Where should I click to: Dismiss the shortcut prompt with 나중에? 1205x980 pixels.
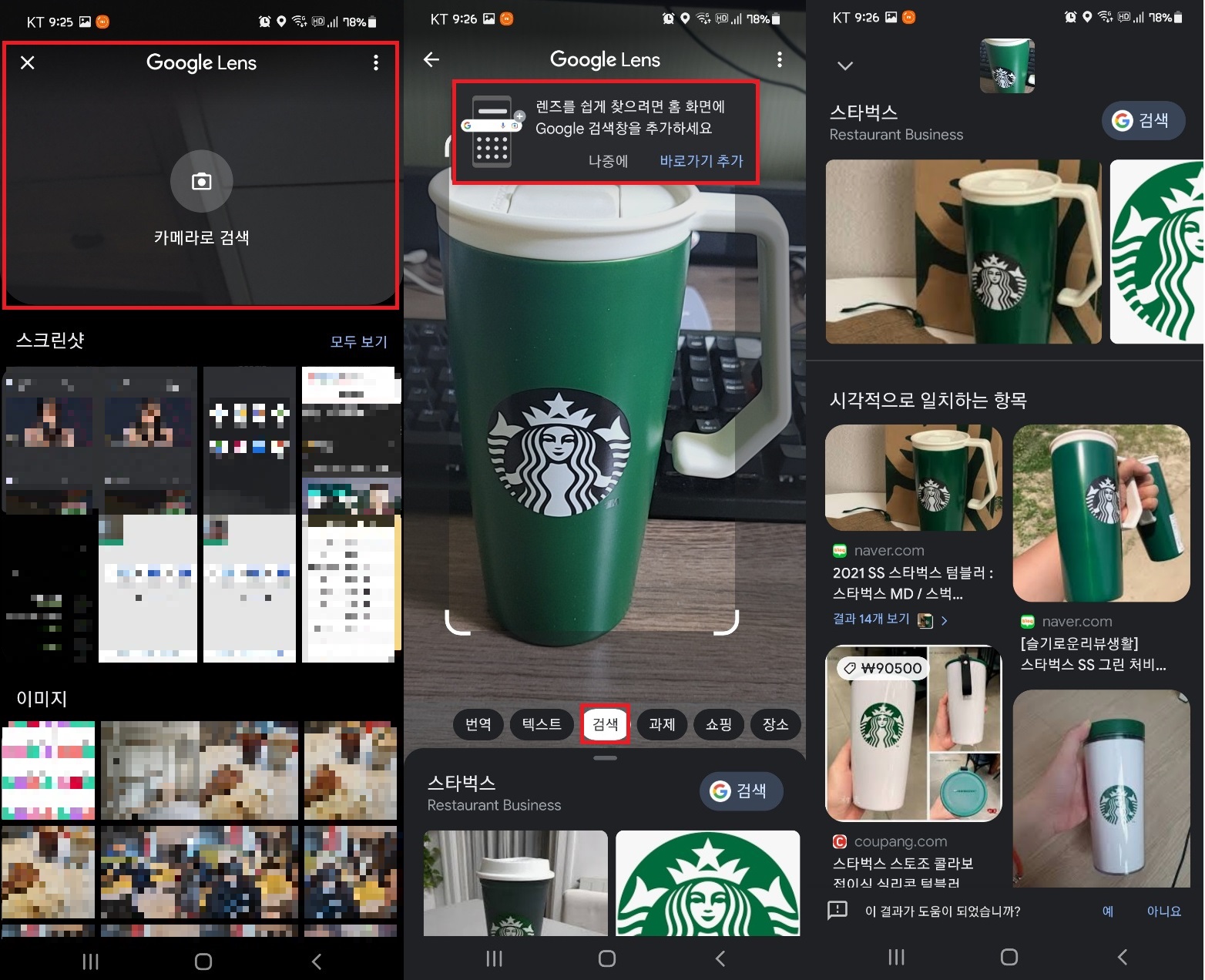[608, 161]
